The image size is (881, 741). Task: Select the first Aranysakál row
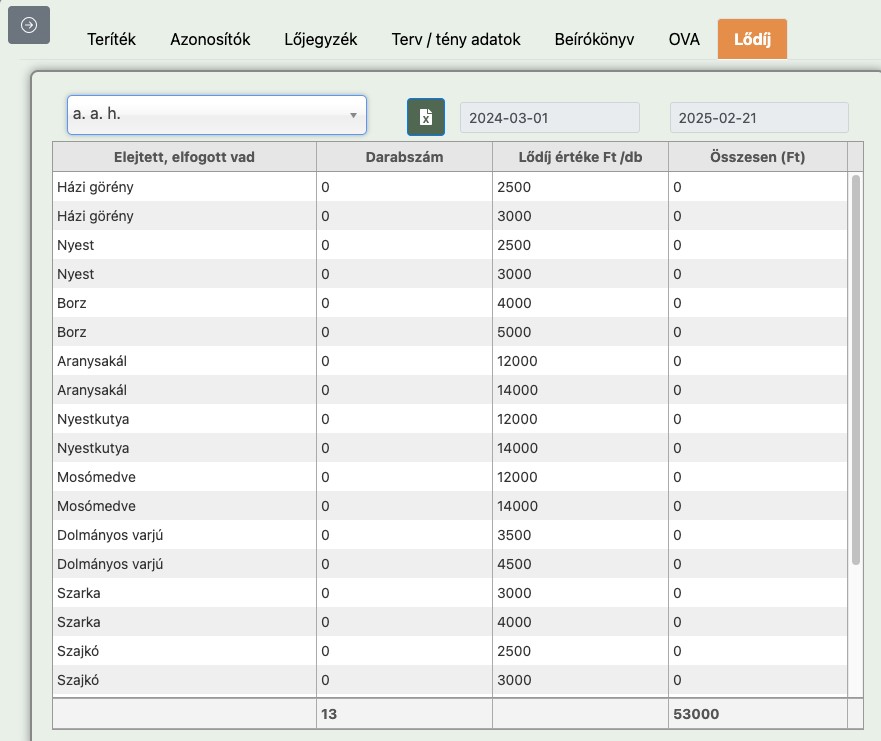coord(184,361)
